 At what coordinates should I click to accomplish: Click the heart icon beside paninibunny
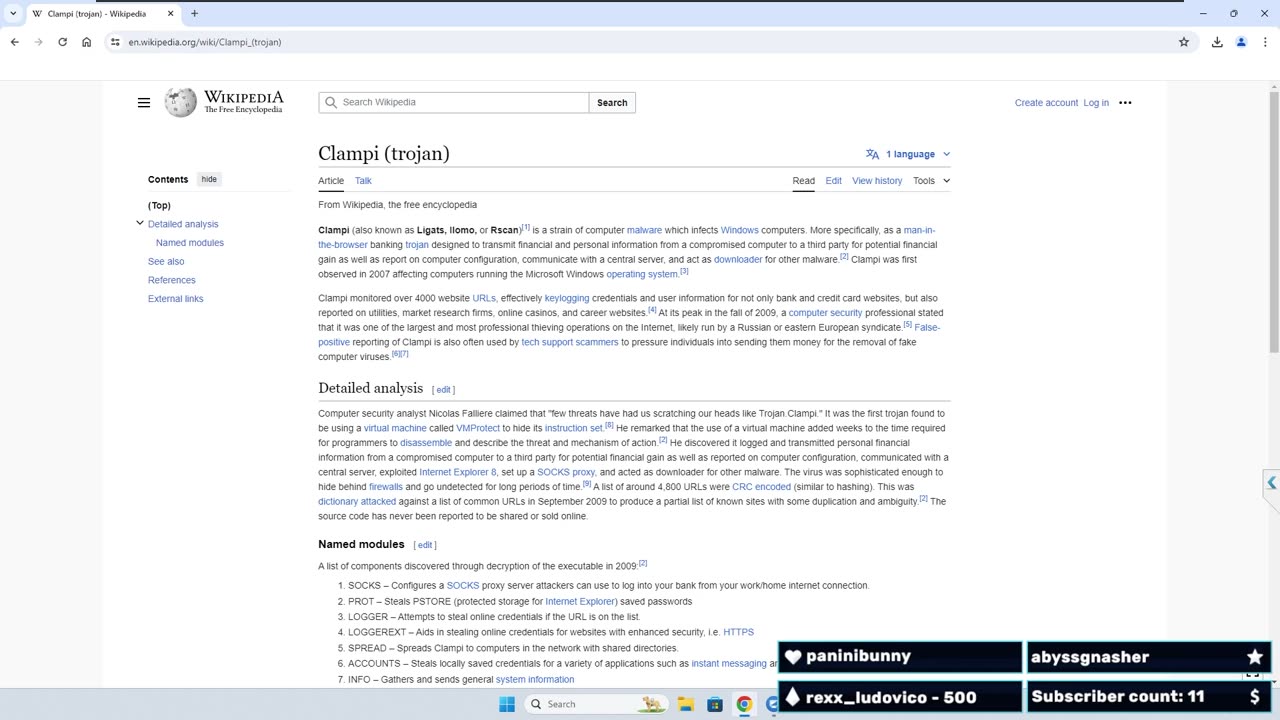[793, 657]
